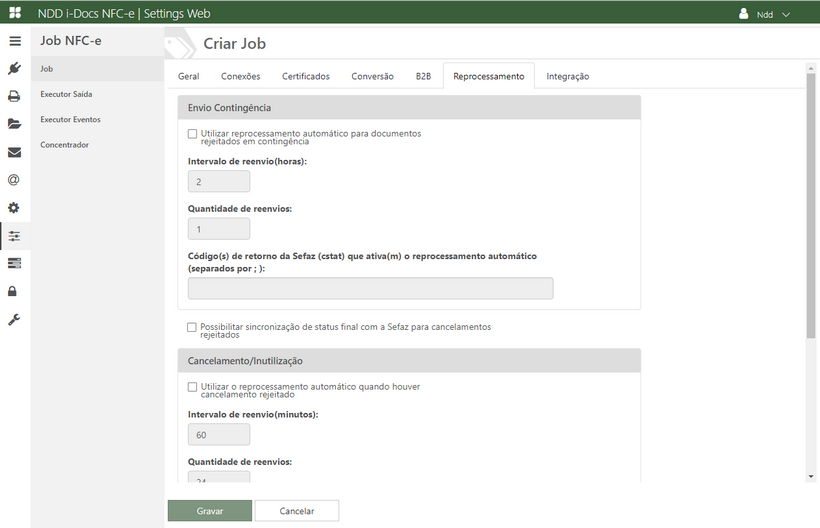820x528 pixels.
Task: Click the Criar Job page title
Action: click(x=234, y=43)
